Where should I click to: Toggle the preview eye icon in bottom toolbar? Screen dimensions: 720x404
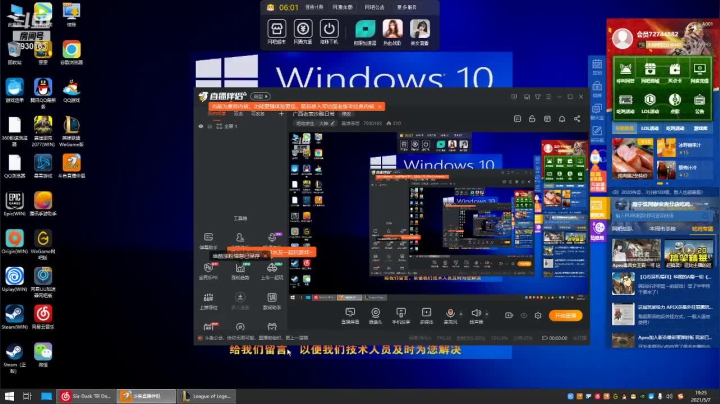(x=523, y=315)
